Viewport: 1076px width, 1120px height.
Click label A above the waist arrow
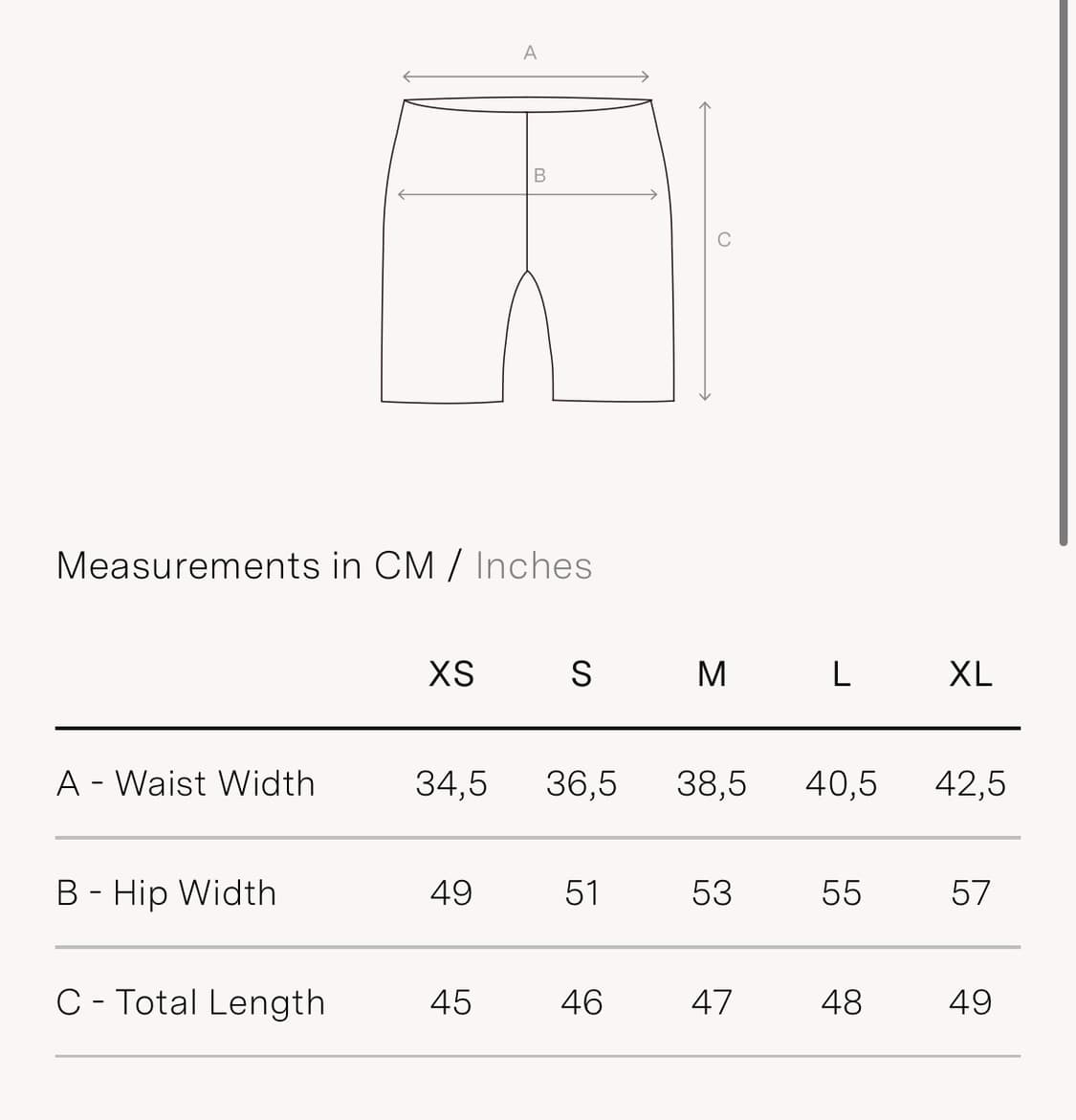pyautogui.click(x=530, y=53)
